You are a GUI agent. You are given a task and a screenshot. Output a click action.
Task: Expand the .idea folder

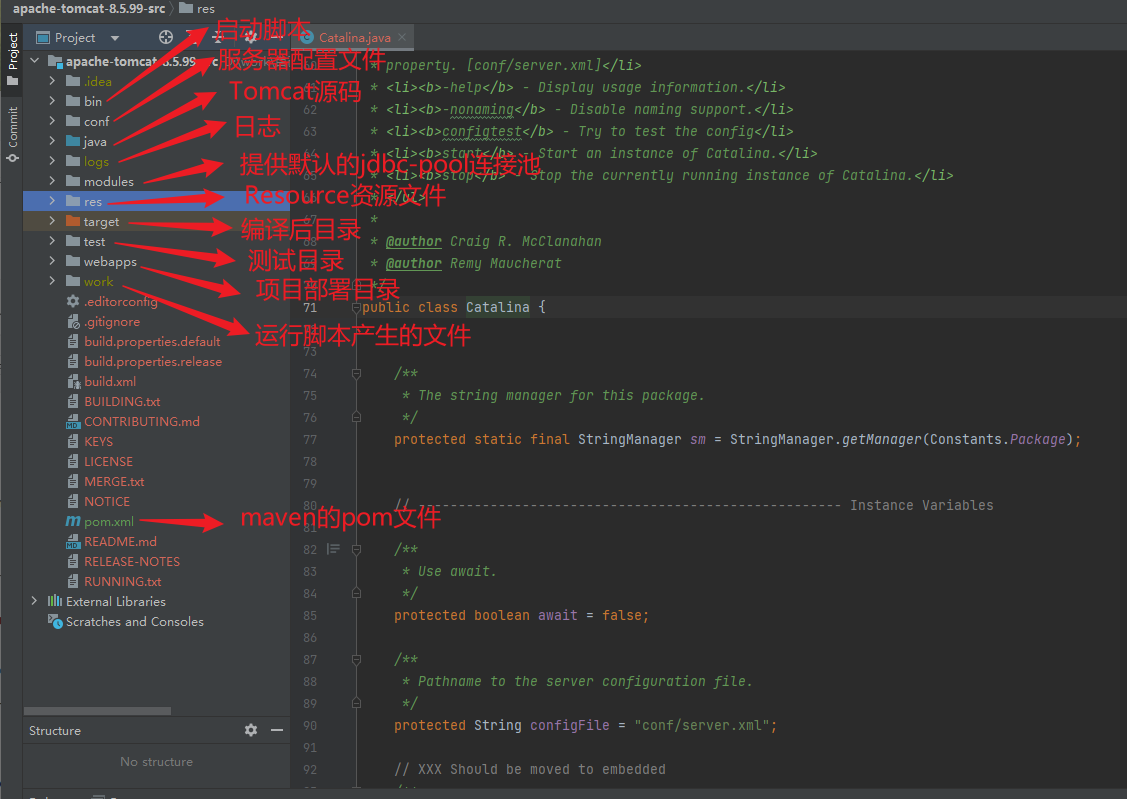52,80
